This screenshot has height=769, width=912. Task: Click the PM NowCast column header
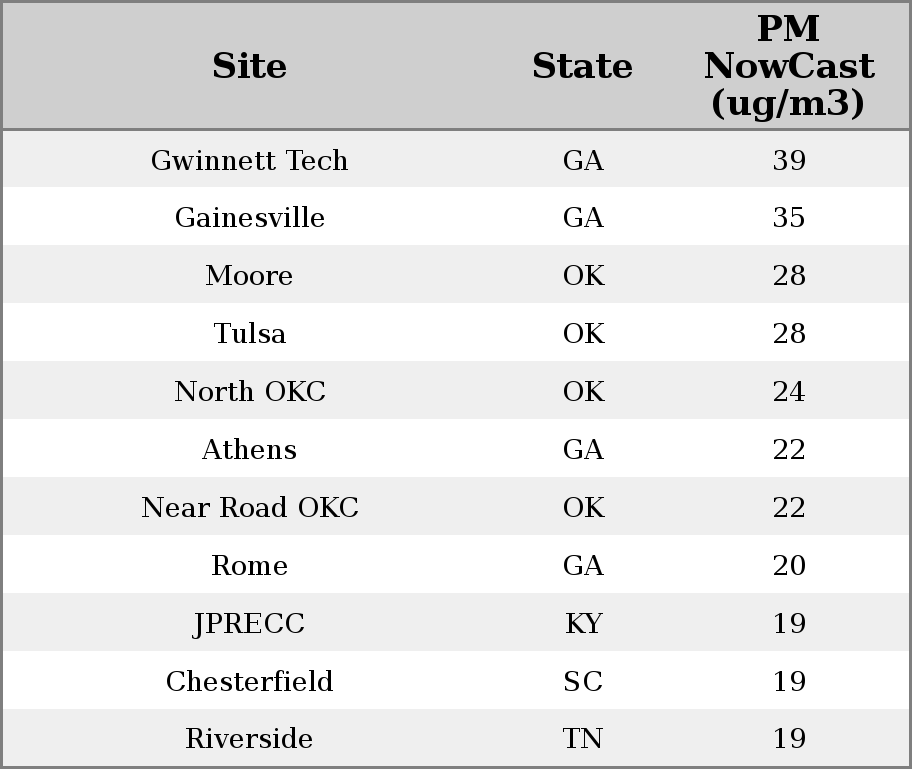click(x=789, y=66)
